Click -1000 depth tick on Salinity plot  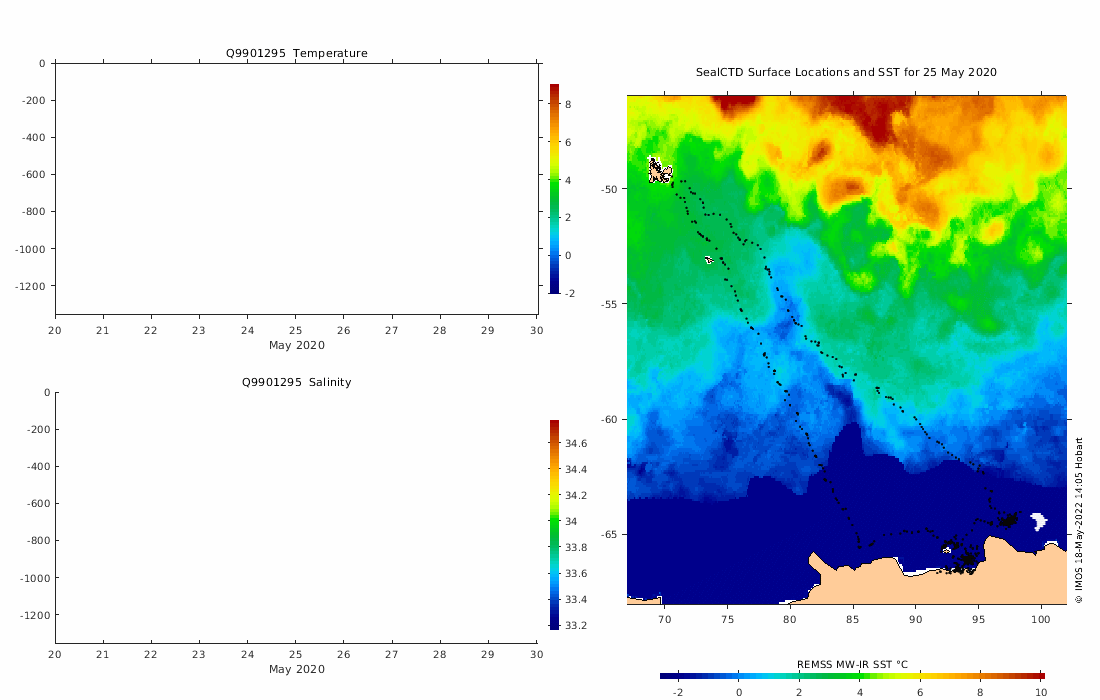[x=35, y=578]
